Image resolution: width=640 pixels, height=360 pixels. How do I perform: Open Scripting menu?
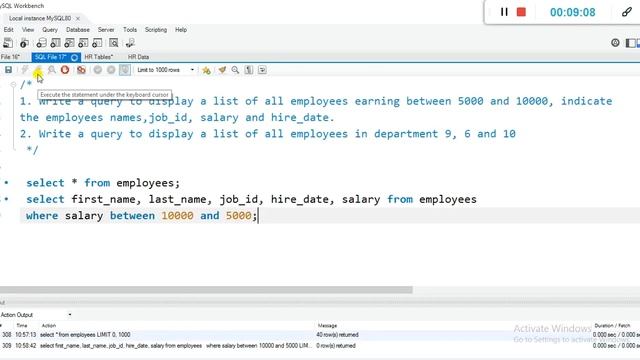coord(156,30)
